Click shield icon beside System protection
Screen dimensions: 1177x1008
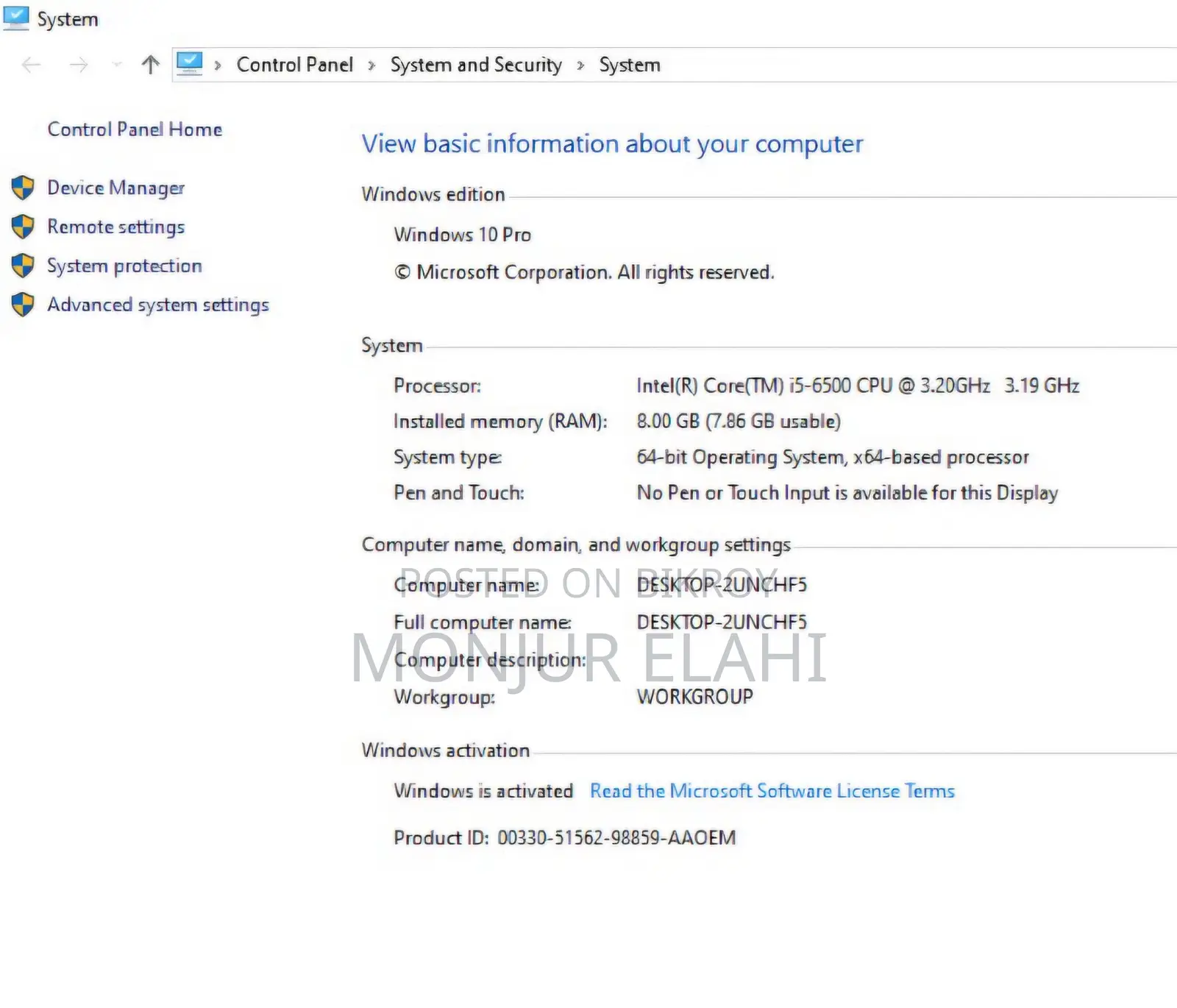pyautogui.click(x=23, y=266)
